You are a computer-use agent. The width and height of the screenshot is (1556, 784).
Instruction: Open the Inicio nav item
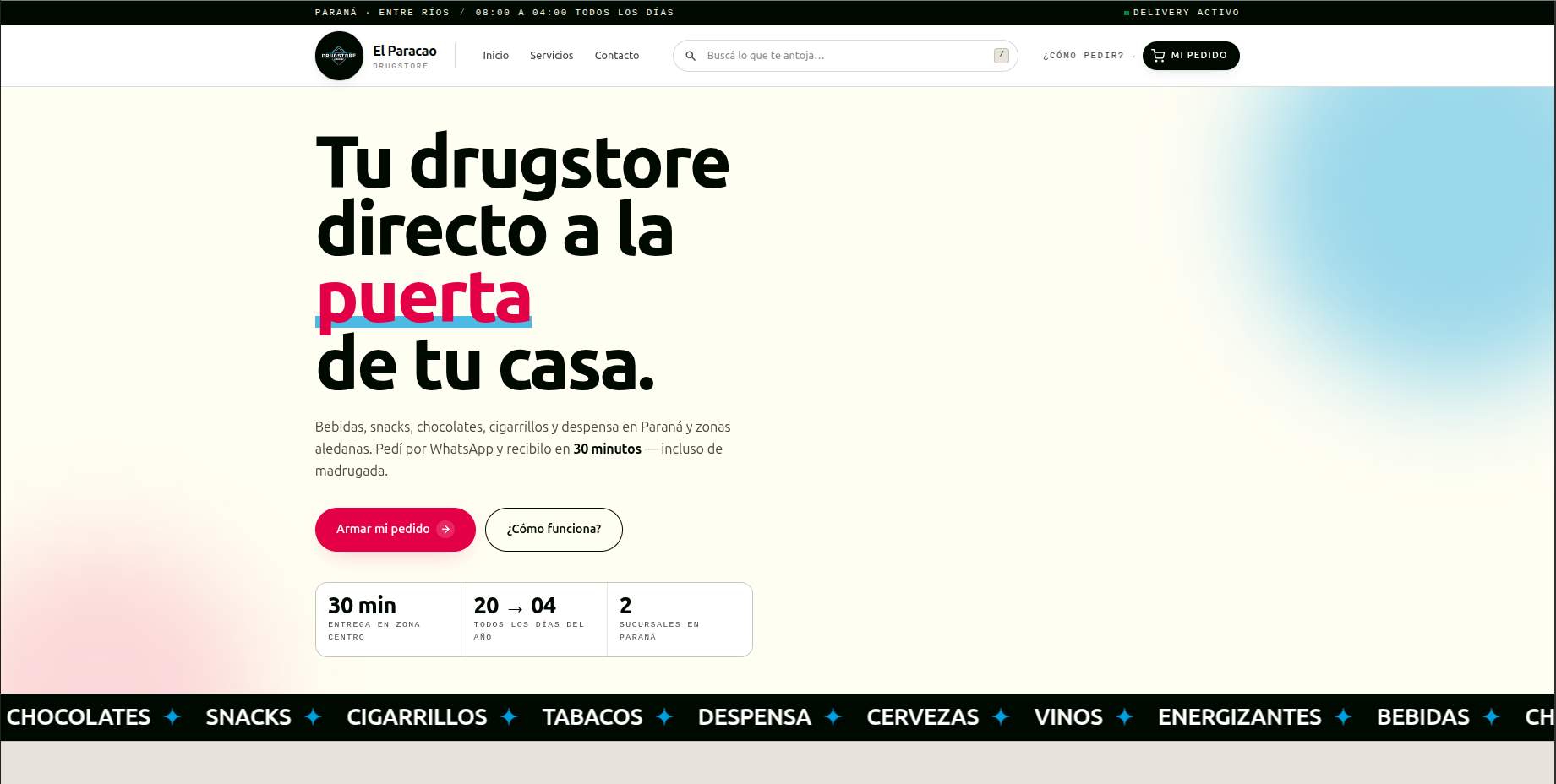pos(496,56)
